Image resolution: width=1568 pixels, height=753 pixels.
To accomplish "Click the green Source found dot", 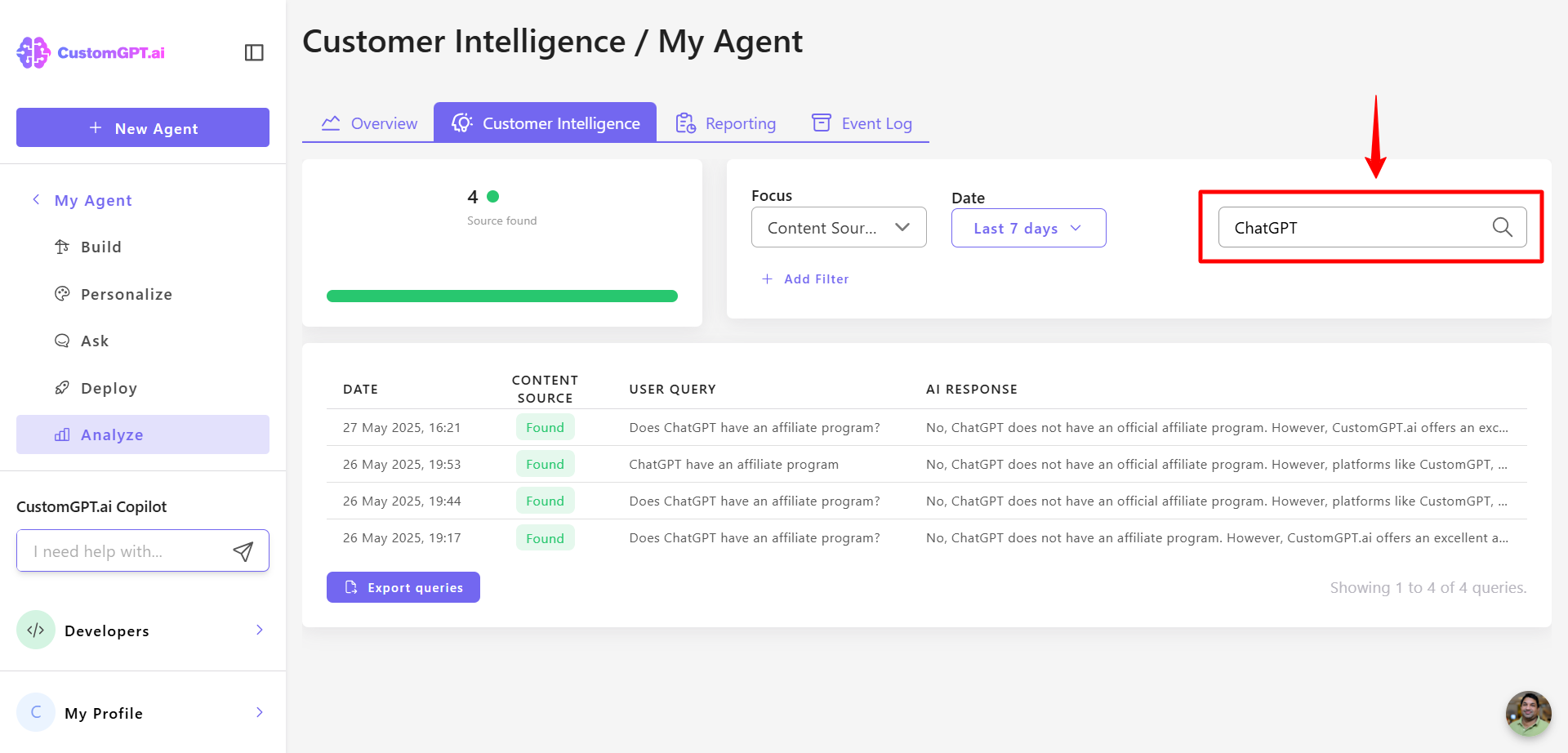I will tap(492, 196).
